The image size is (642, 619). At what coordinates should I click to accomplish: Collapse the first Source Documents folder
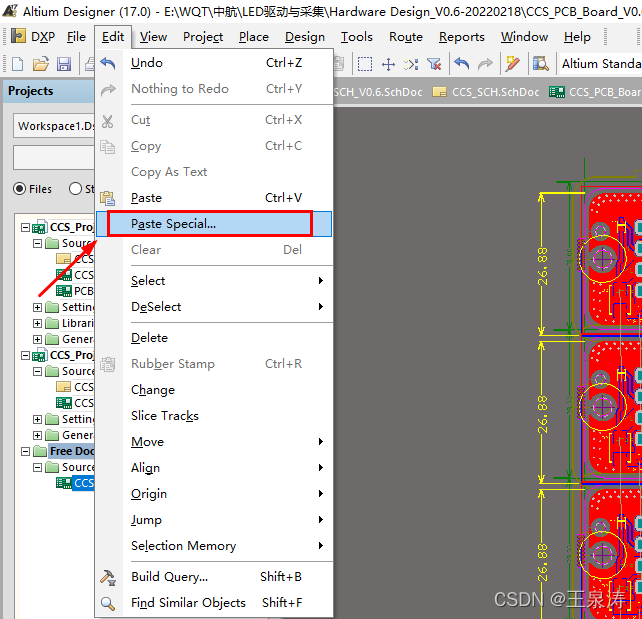click(x=37, y=243)
